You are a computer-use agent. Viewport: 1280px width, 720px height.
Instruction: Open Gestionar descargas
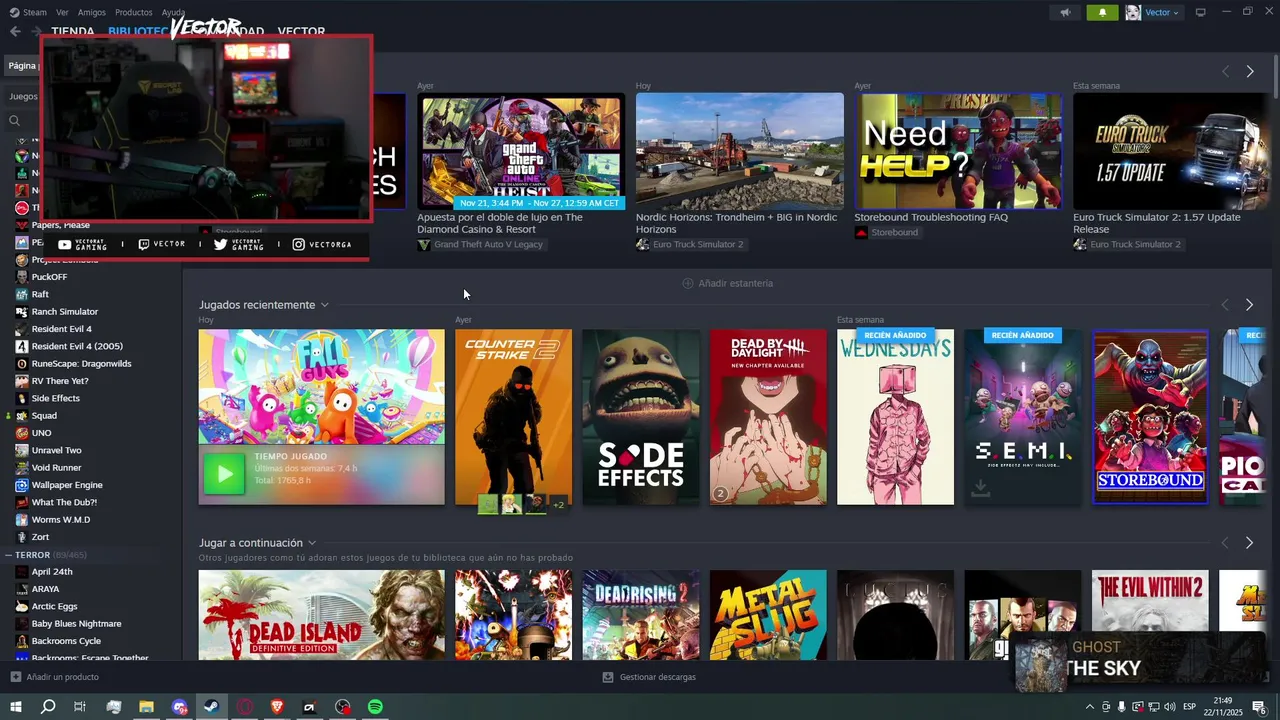click(x=649, y=677)
